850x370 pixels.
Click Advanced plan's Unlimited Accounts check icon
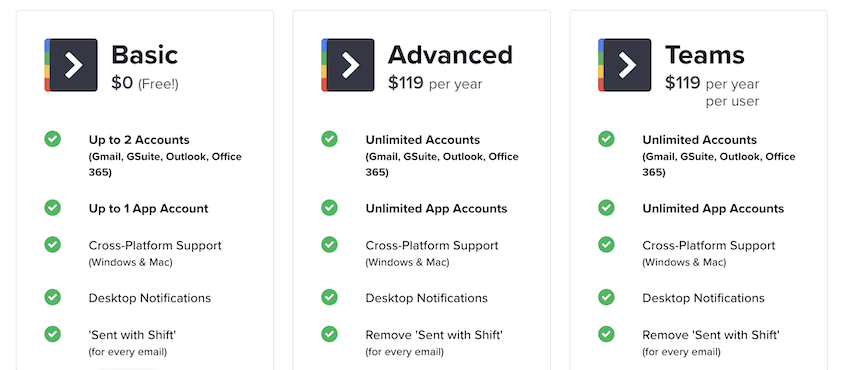point(330,139)
